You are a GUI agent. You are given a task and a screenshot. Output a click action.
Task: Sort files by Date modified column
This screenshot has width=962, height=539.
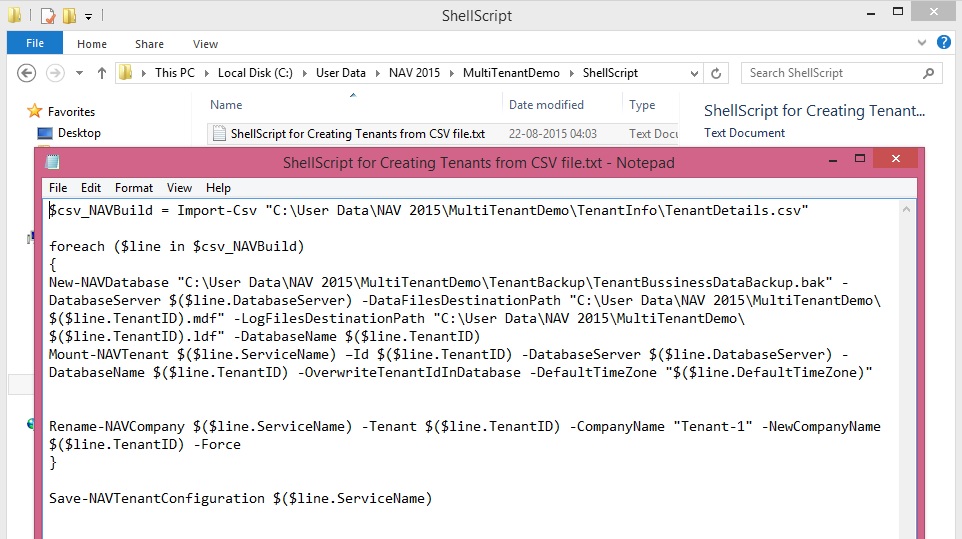pos(546,105)
